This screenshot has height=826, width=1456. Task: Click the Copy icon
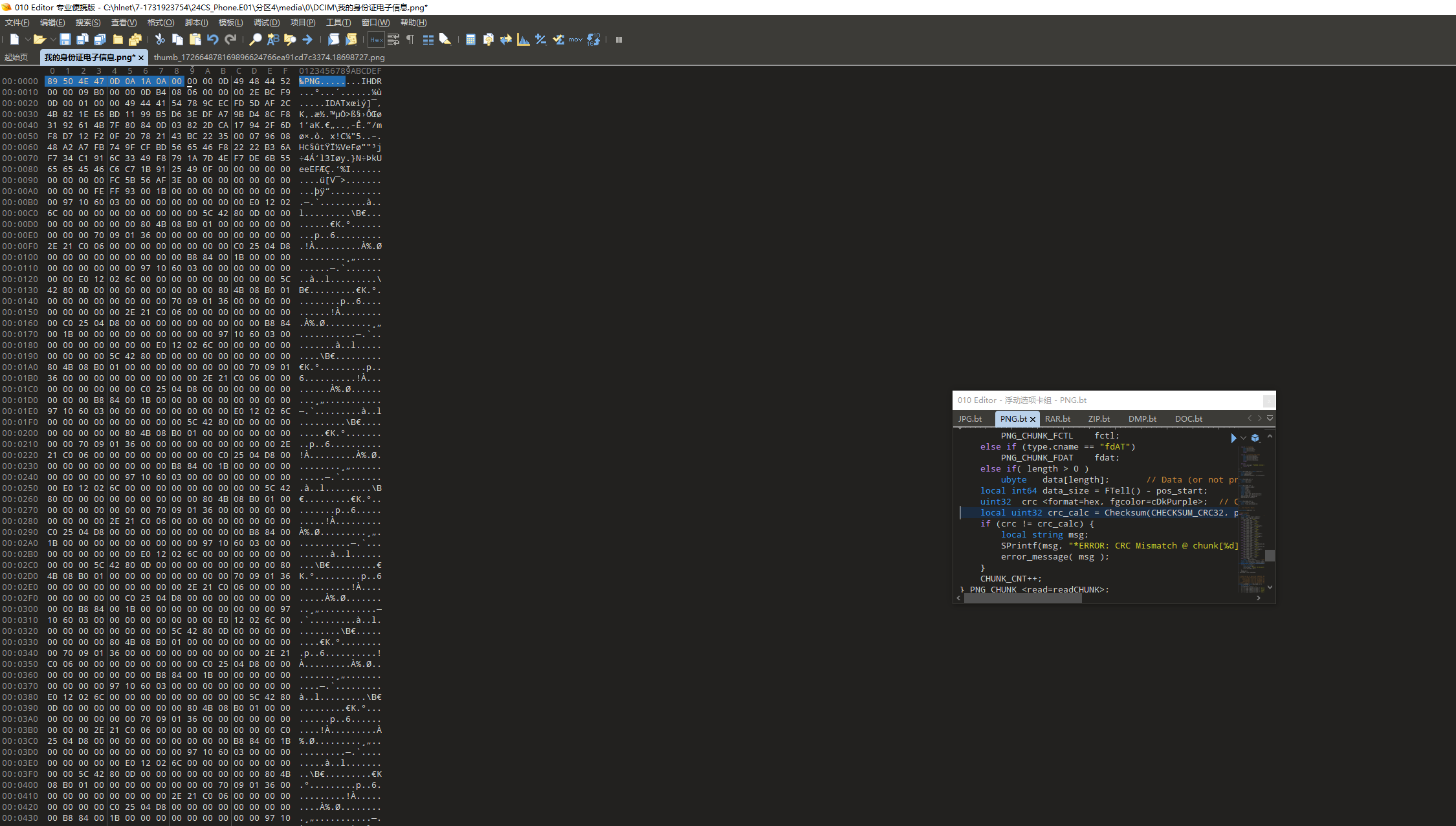(177, 39)
